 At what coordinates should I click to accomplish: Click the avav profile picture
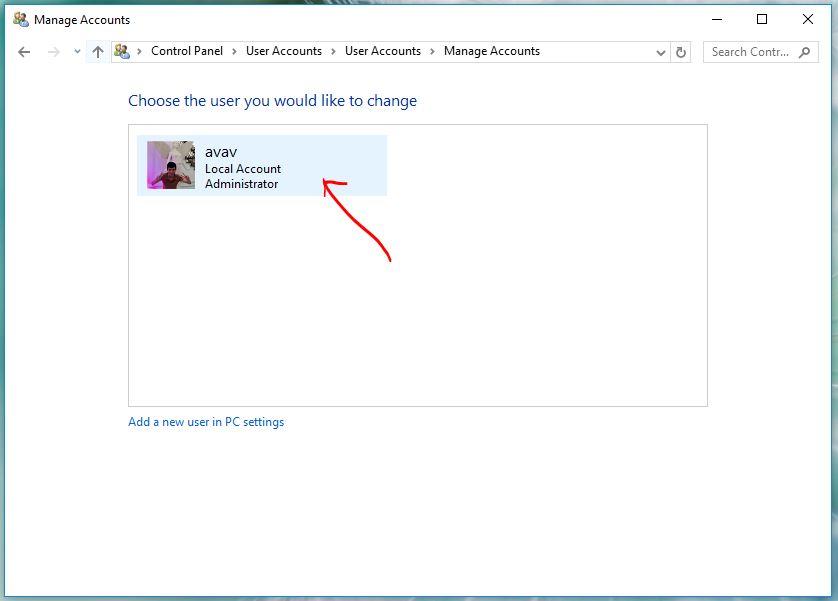[x=171, y=165]
